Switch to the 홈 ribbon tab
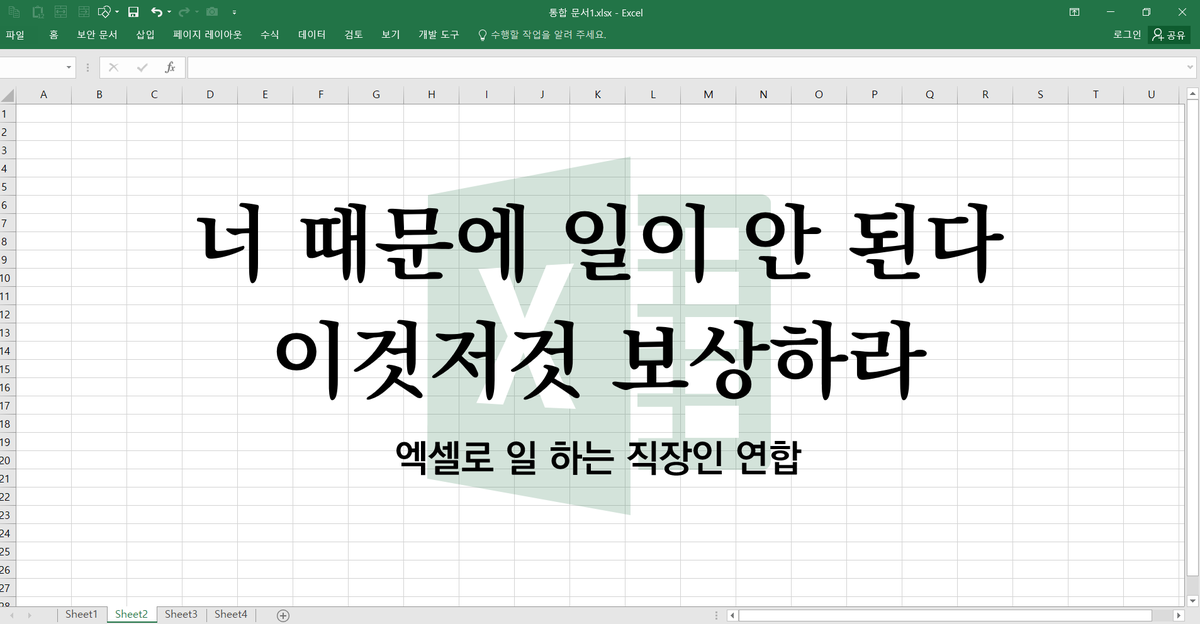 [x=53, y=34]
